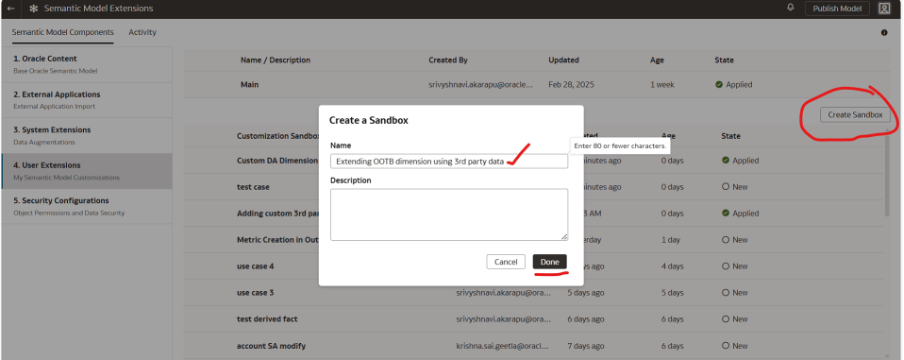
Task: Click the Create Sandbox button
Action: [x=855, y=115]
